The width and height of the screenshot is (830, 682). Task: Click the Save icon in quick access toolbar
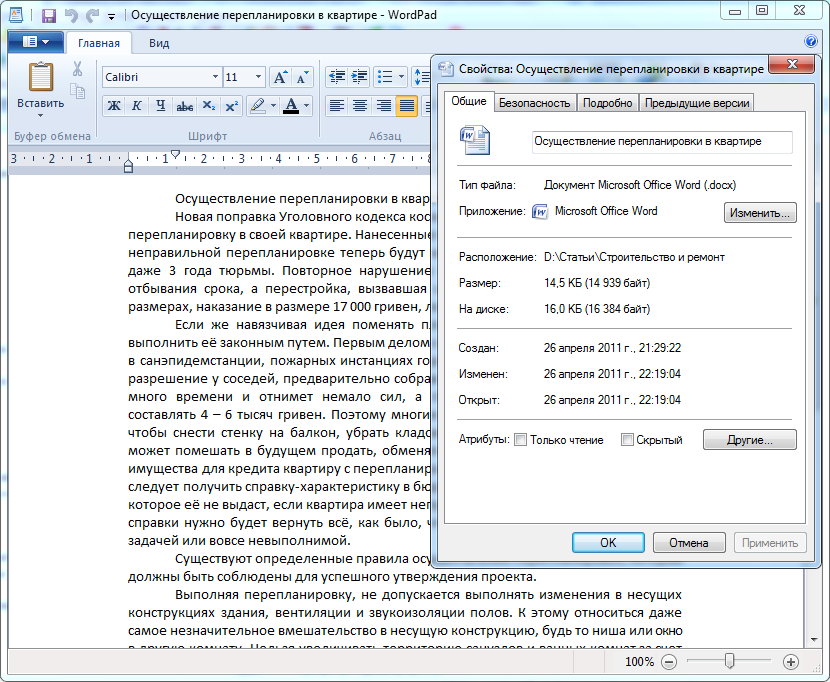49,15
